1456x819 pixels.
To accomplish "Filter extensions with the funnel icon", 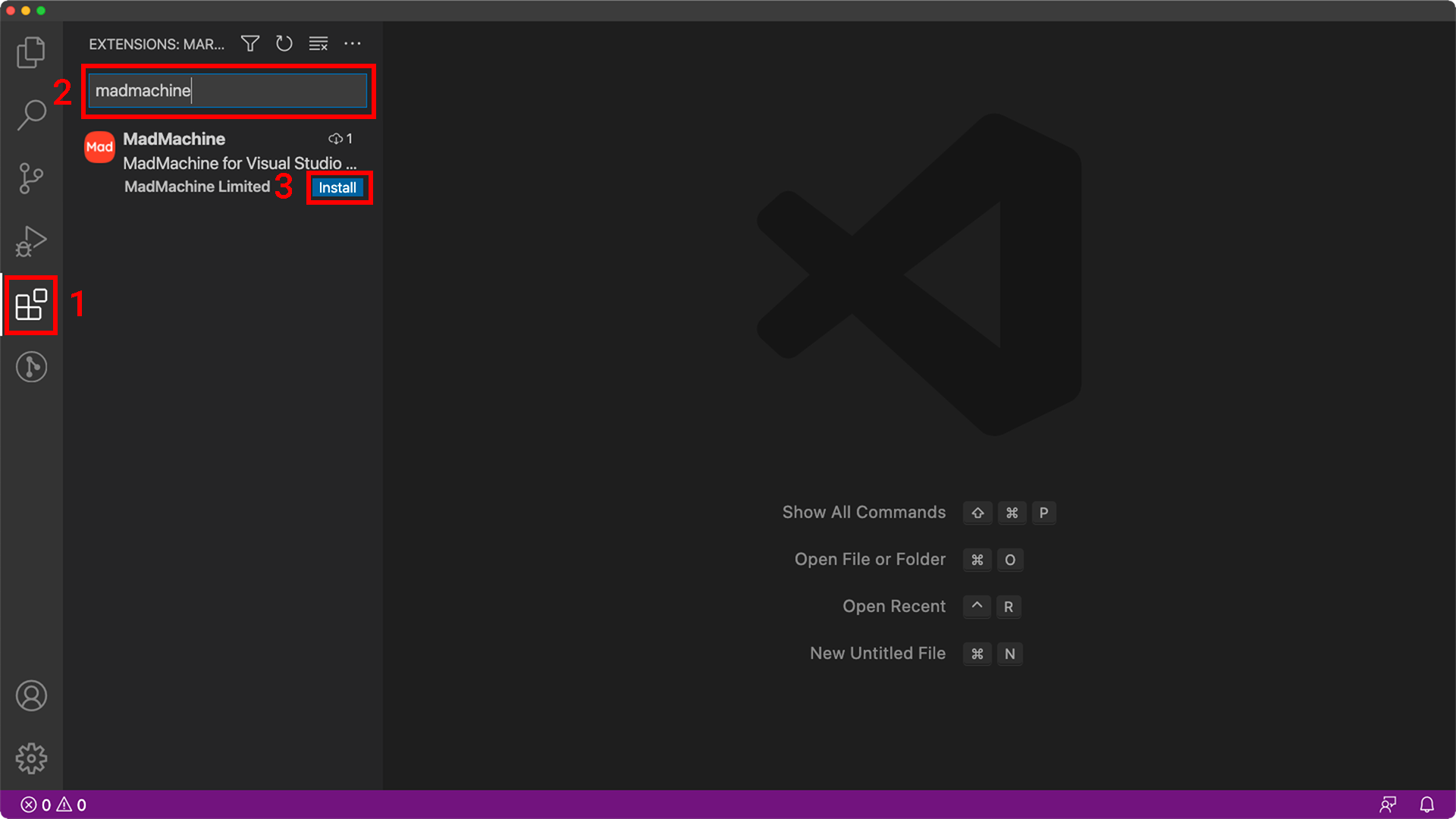I will click(x=250, y=44).
